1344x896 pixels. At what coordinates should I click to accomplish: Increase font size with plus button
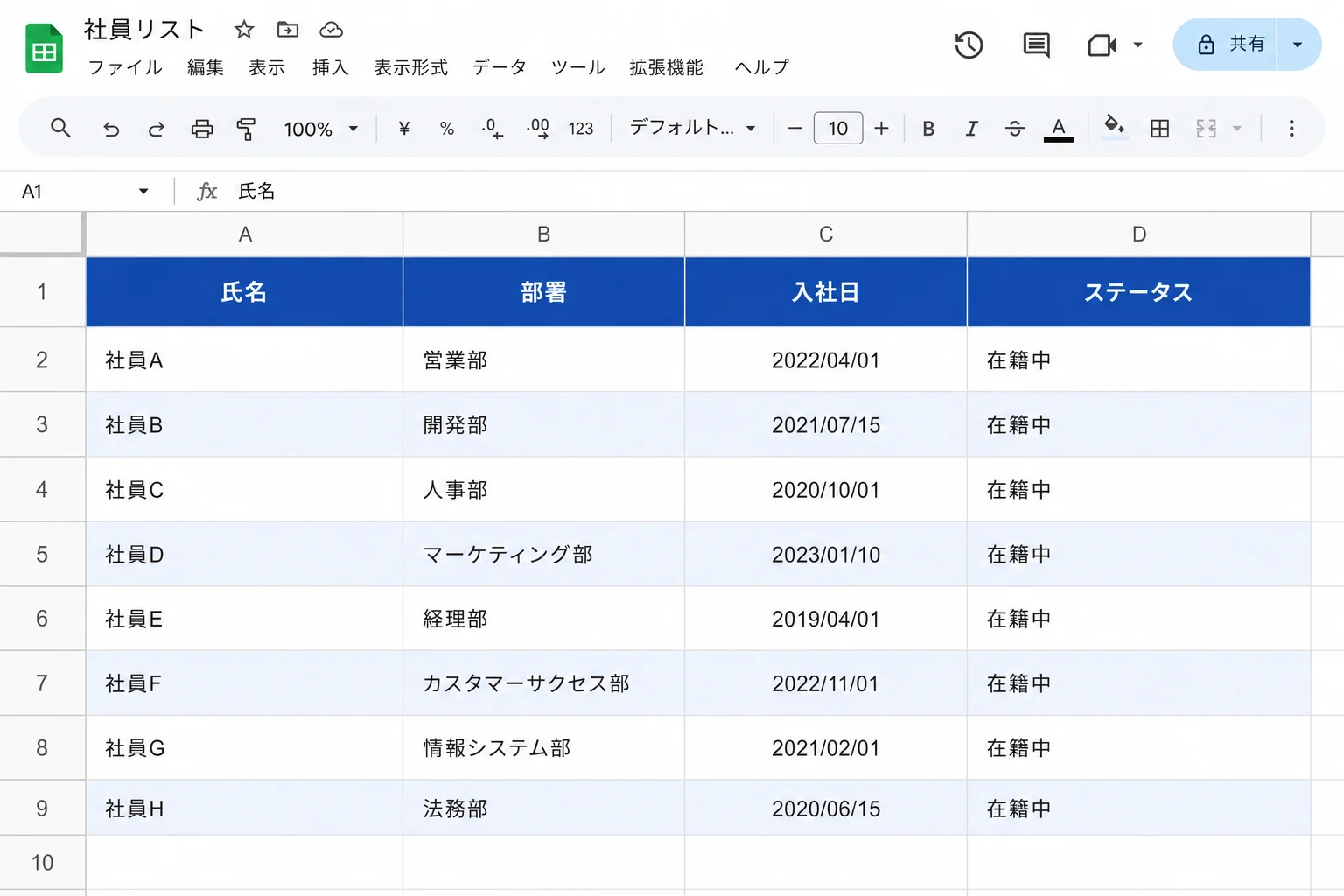[882, 129]
